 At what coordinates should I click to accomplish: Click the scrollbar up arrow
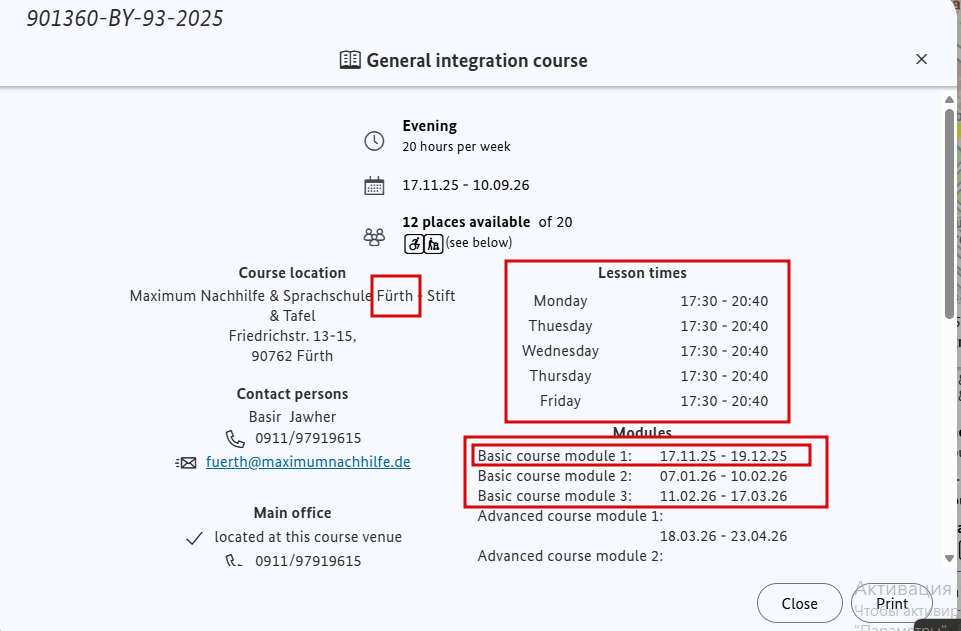coord(948,98)
